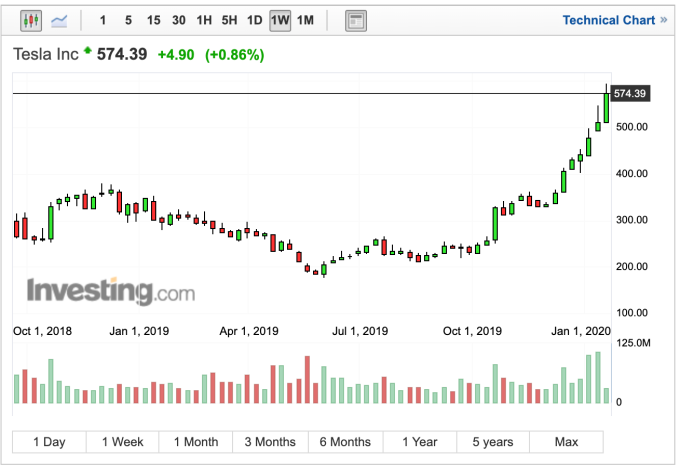Viewport: 680px width, 469px height.
Task: Select the 1D interval
Action: point(255,20)
